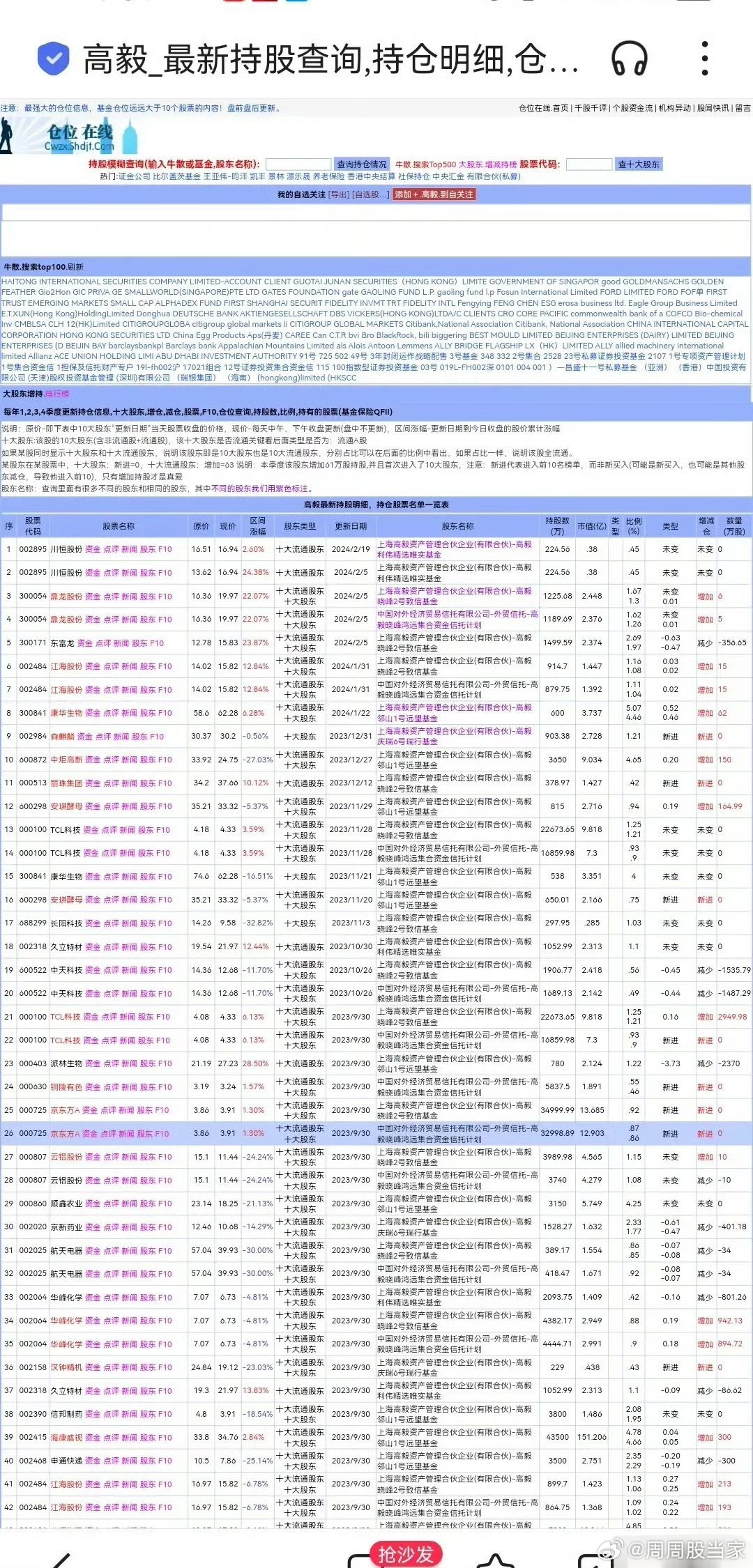Click stock name 丽珠集团 in row 11

coord(66,783)
